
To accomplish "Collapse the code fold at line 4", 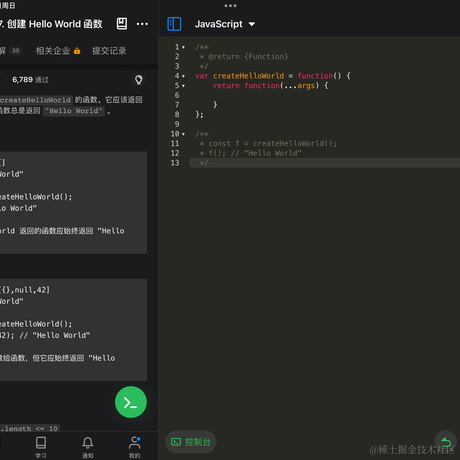I will [x=183, y=76].
